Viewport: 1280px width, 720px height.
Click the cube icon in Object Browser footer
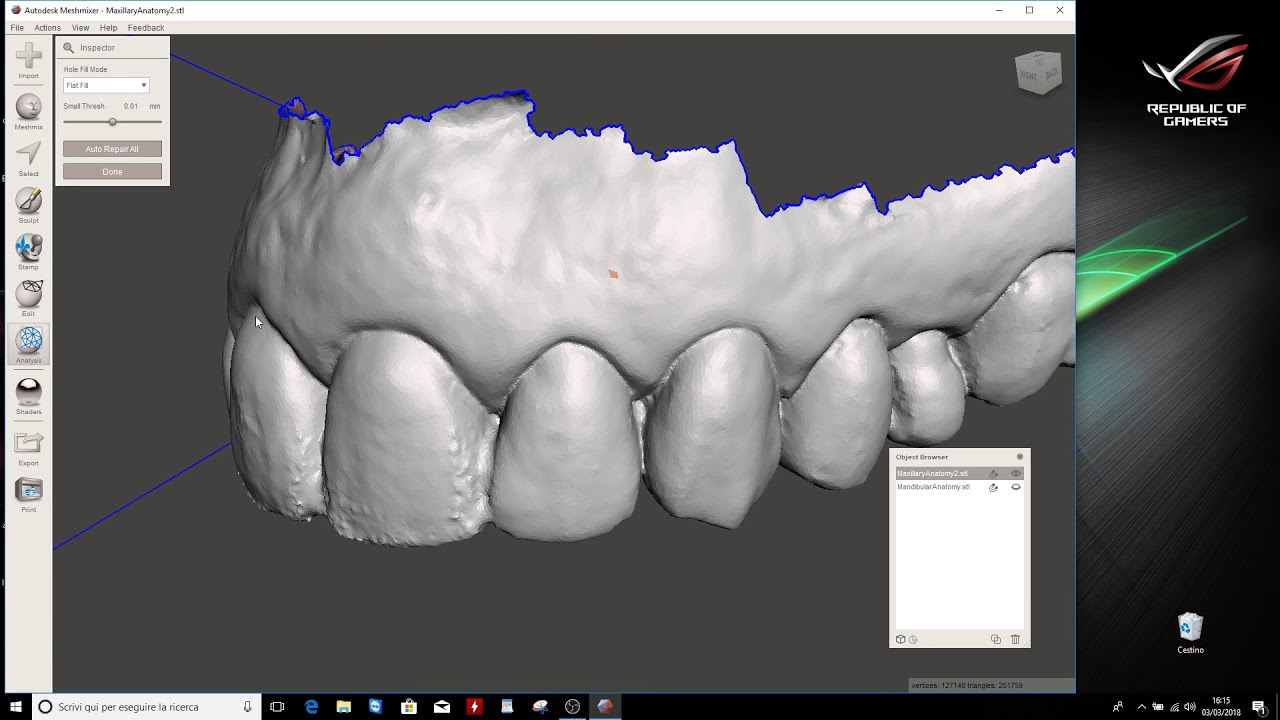coord(900,639)
